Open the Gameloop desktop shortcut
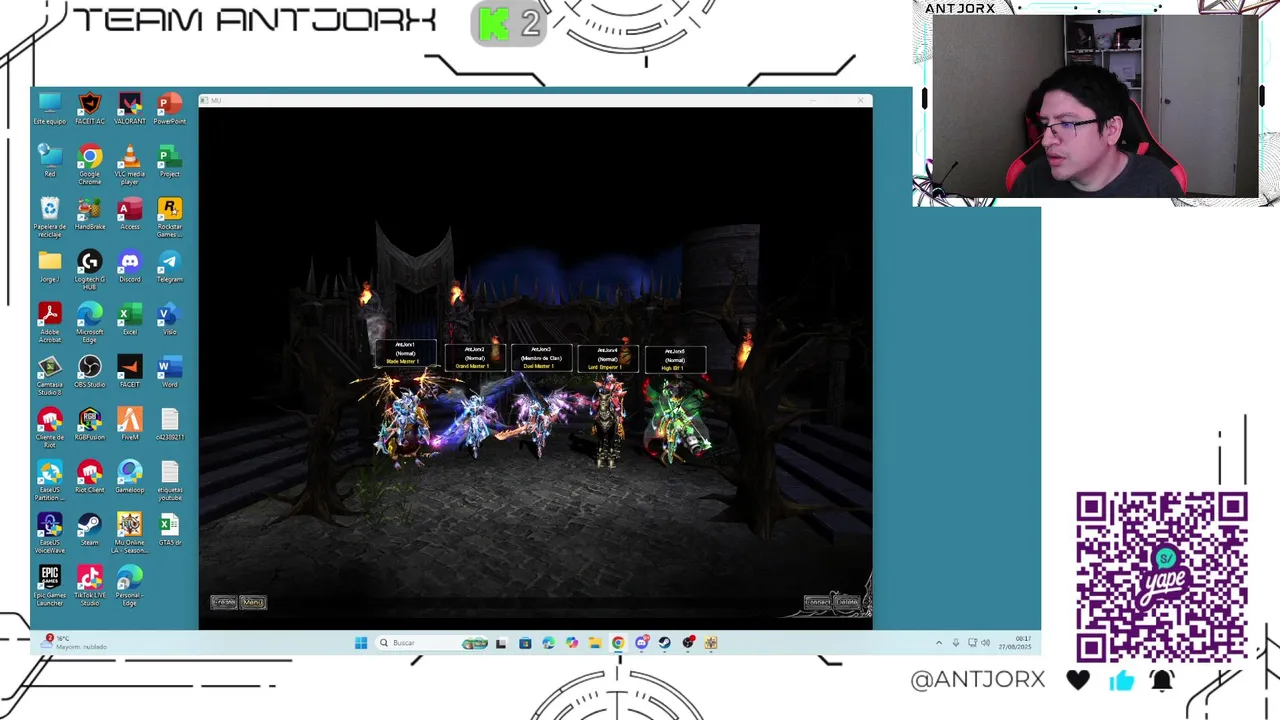Image resolution: width=1280 pixels, height=720 pixels. (130, 477)
